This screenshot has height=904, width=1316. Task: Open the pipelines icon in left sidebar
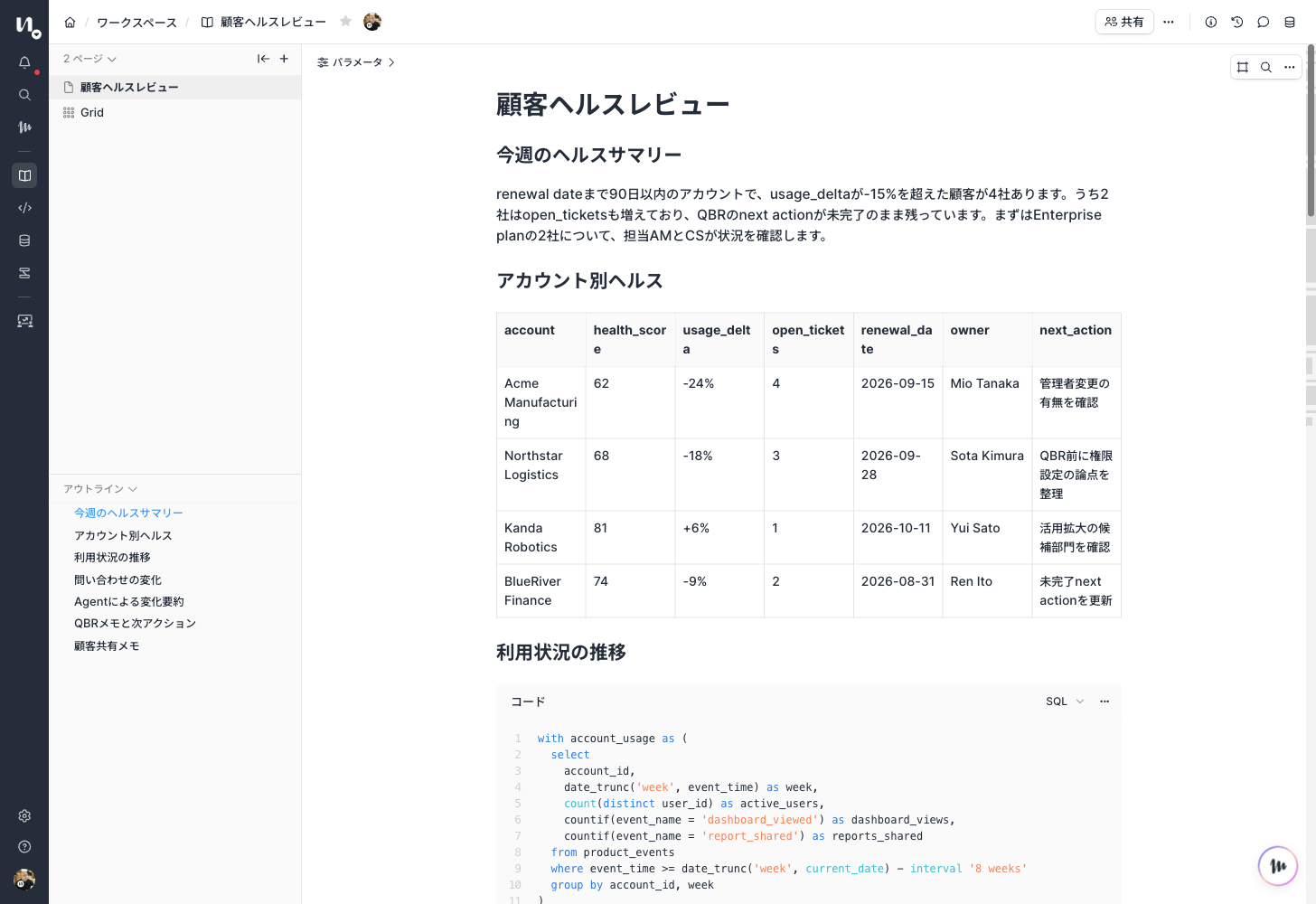point(24,273)
